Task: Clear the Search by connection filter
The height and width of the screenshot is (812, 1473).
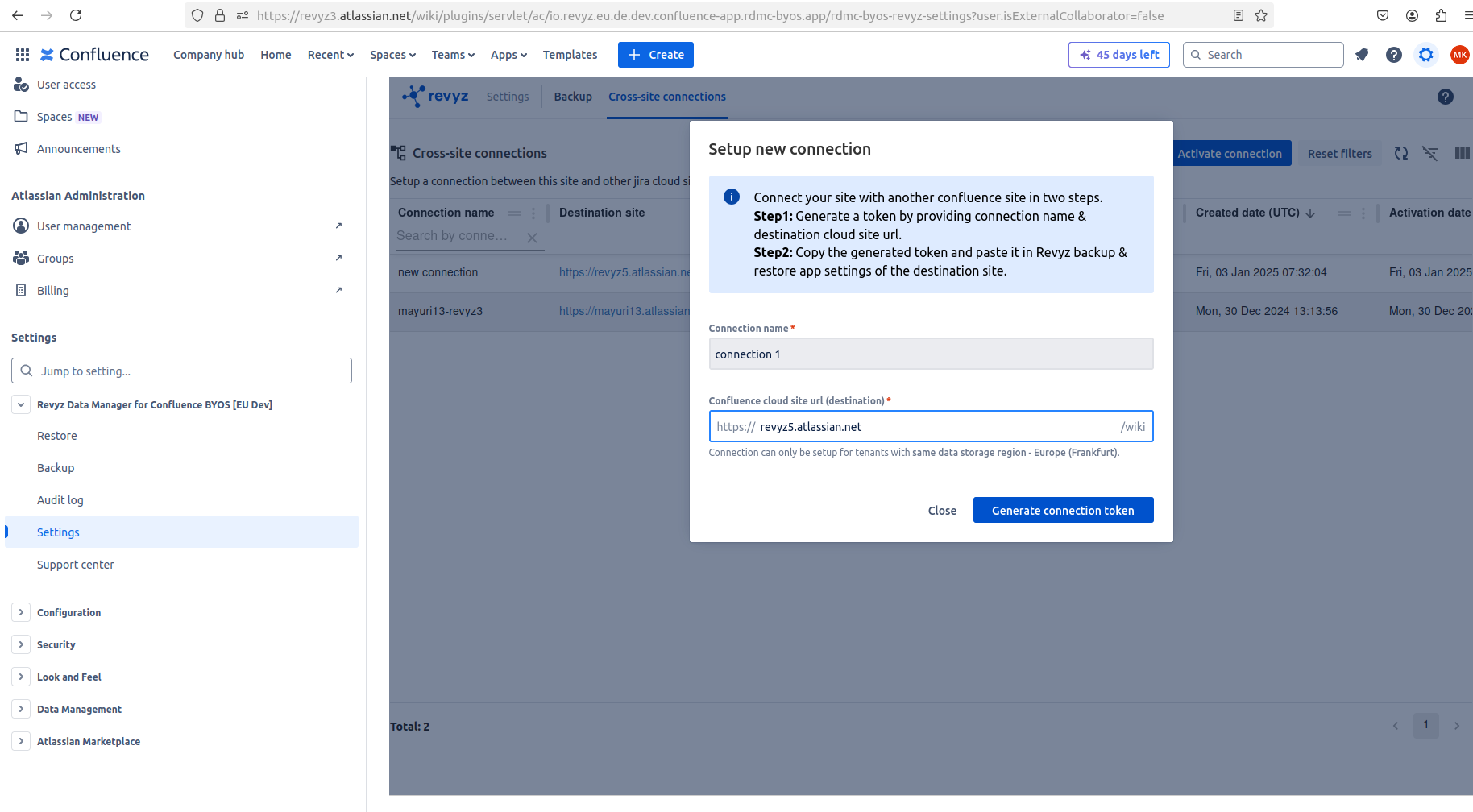Action: coord(532,238)
